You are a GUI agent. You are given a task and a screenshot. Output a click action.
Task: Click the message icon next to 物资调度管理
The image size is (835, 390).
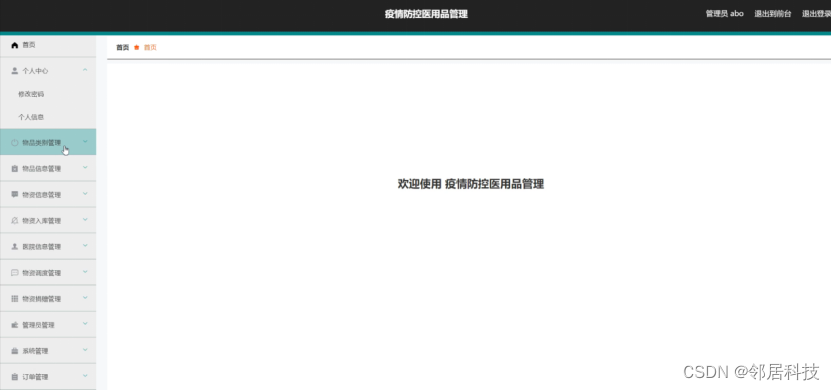[15, 273]
